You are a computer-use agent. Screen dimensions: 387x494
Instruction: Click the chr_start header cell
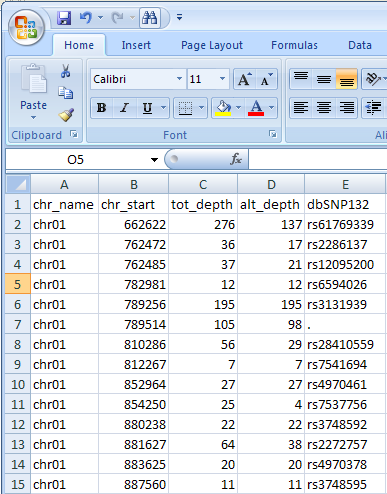pyautogui.click(x=133, y=204)
